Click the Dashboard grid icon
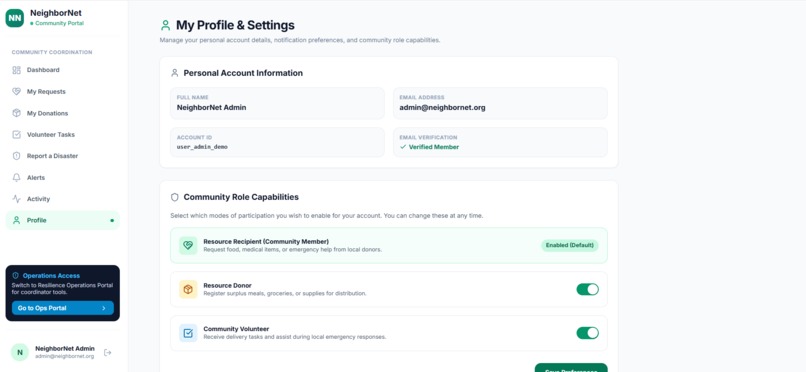Screen dimensions: 806x372 coord(16,70)
